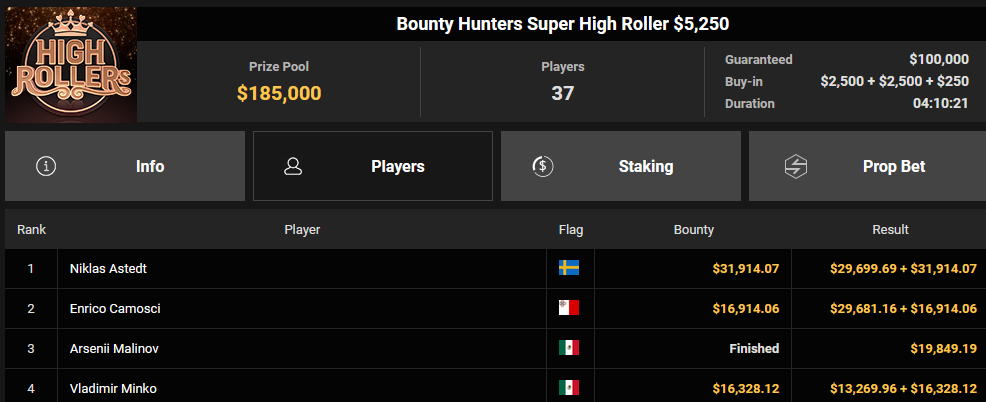
Task: Select player Niklas Astedt
Action: pos(108,269)
